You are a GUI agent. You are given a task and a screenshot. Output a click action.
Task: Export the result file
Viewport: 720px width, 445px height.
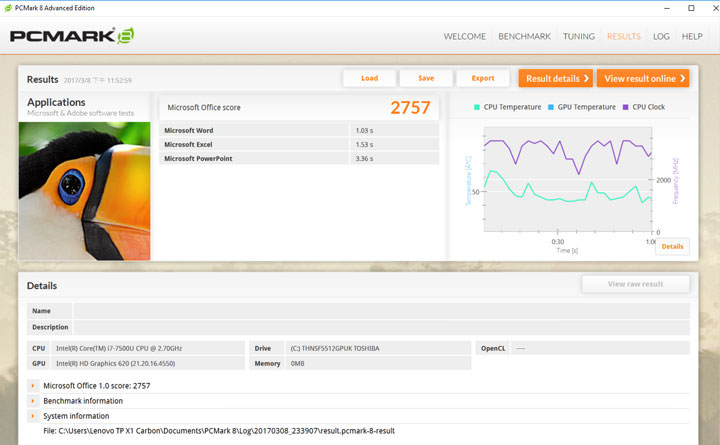(x=483, y=78)
